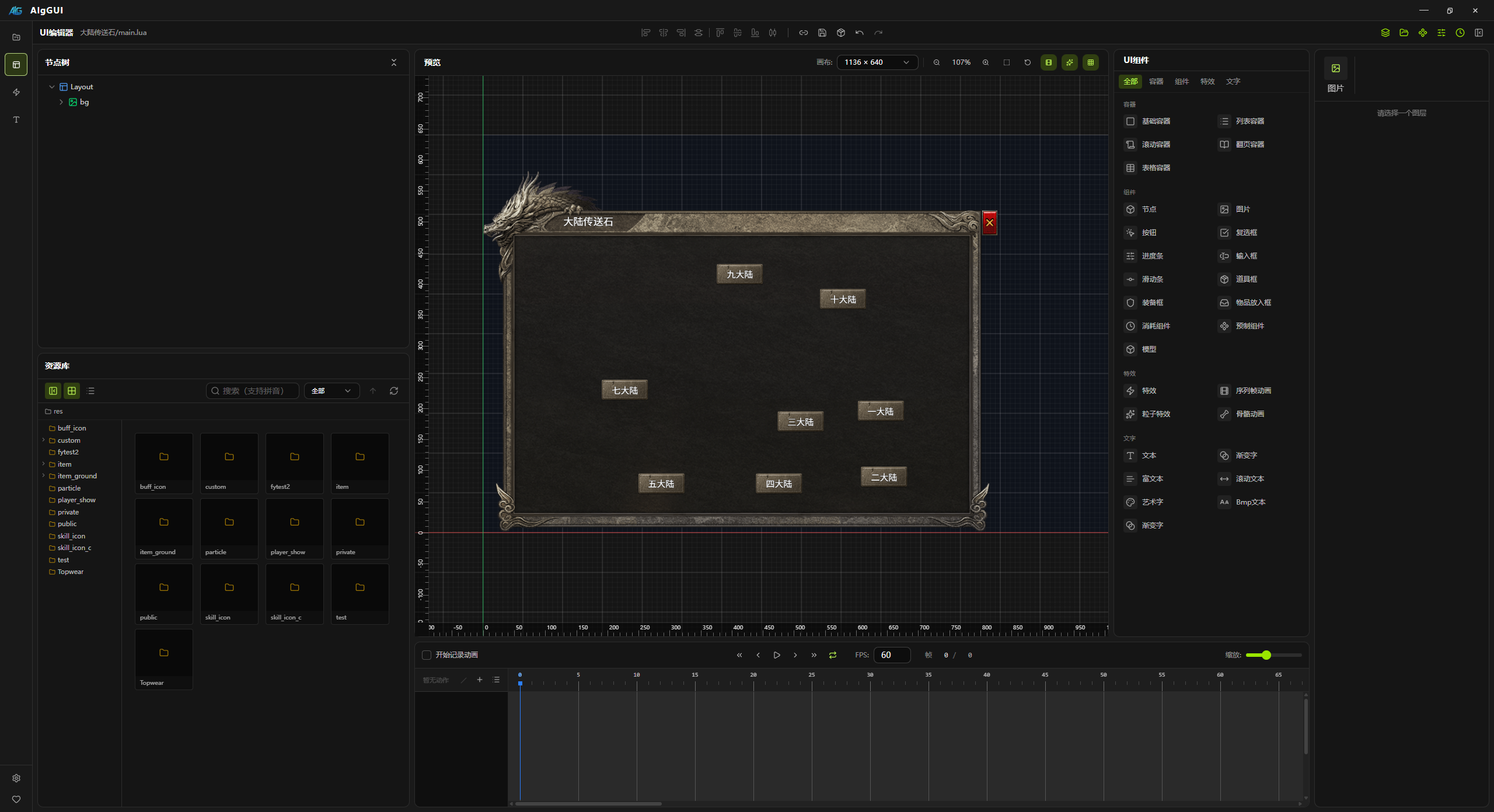Open the 1136 × 640 canvas dropdown

(877, 62)
